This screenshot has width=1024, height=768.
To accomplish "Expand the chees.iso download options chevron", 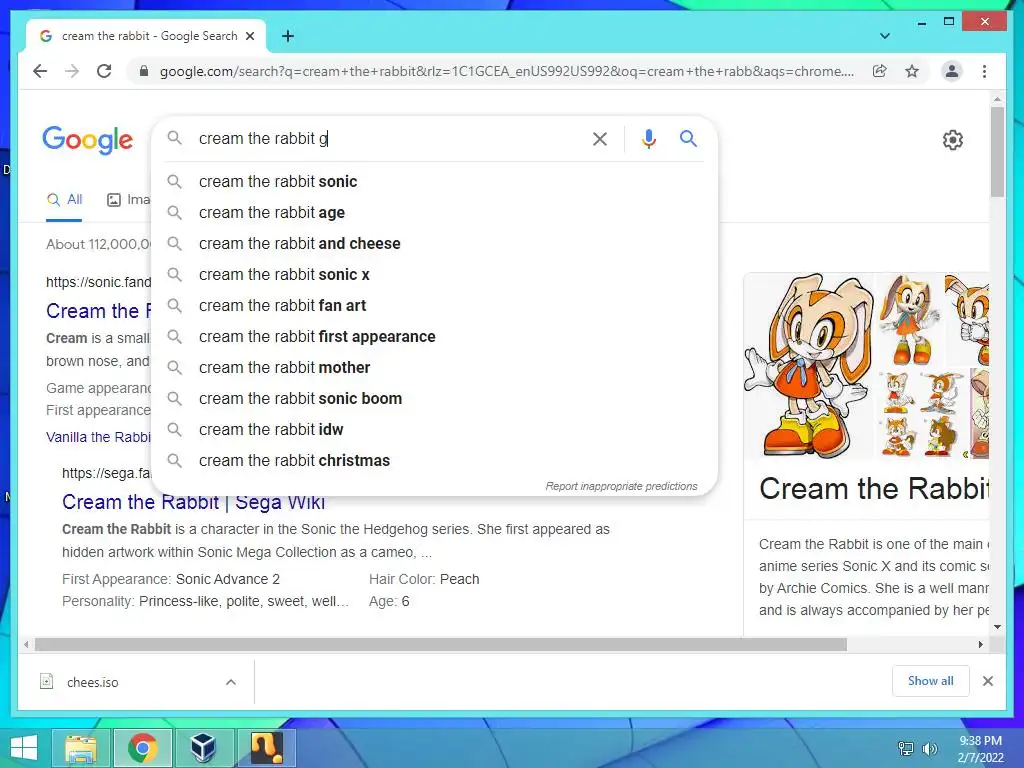I will click(231, 682).
